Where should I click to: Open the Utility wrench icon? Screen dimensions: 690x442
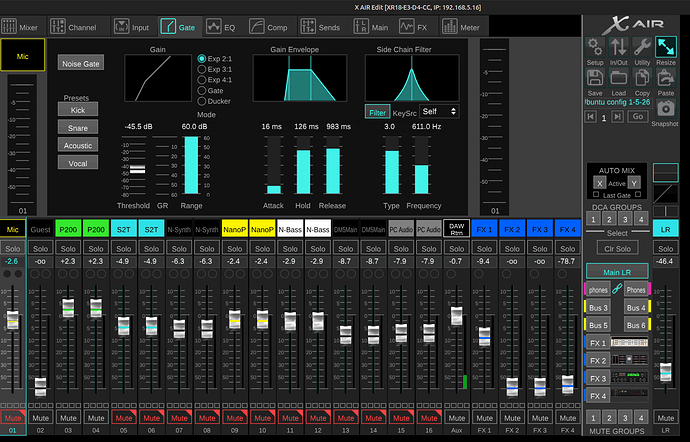coord(642,47)
